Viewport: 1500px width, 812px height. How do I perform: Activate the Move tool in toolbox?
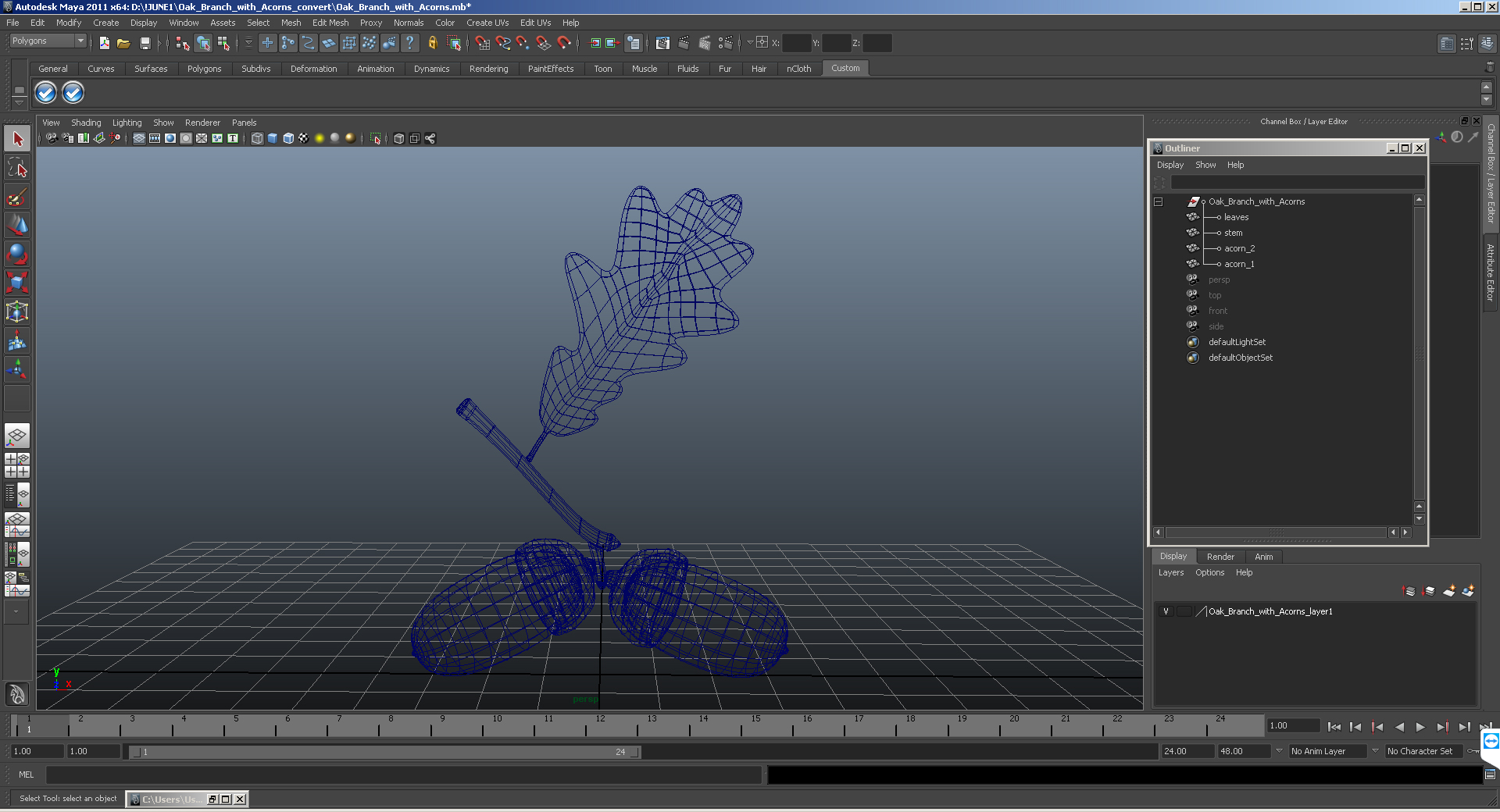pyautogui.click(x=17, y=225)
